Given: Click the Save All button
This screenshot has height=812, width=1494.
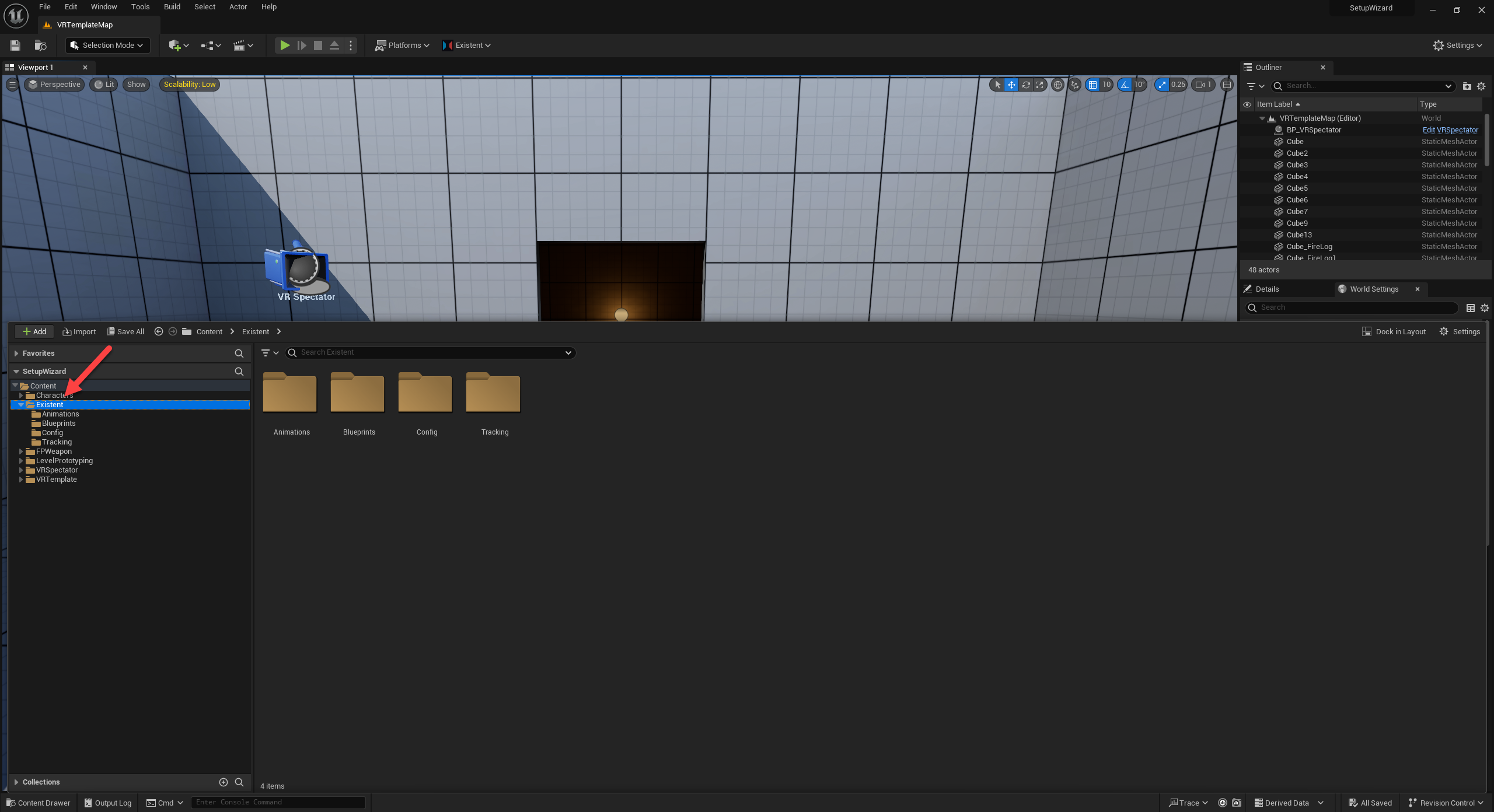Looking at the screenshot, I should tap(125, 331).
